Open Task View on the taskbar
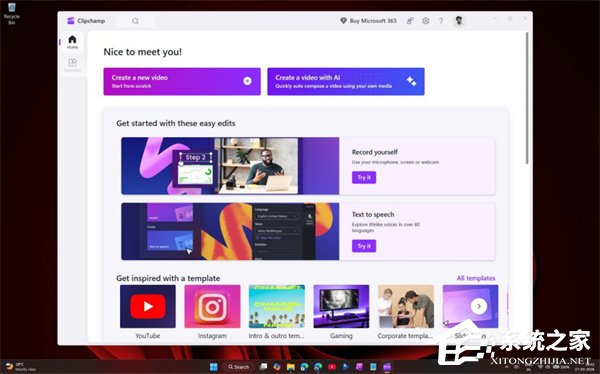 [263, 367]
